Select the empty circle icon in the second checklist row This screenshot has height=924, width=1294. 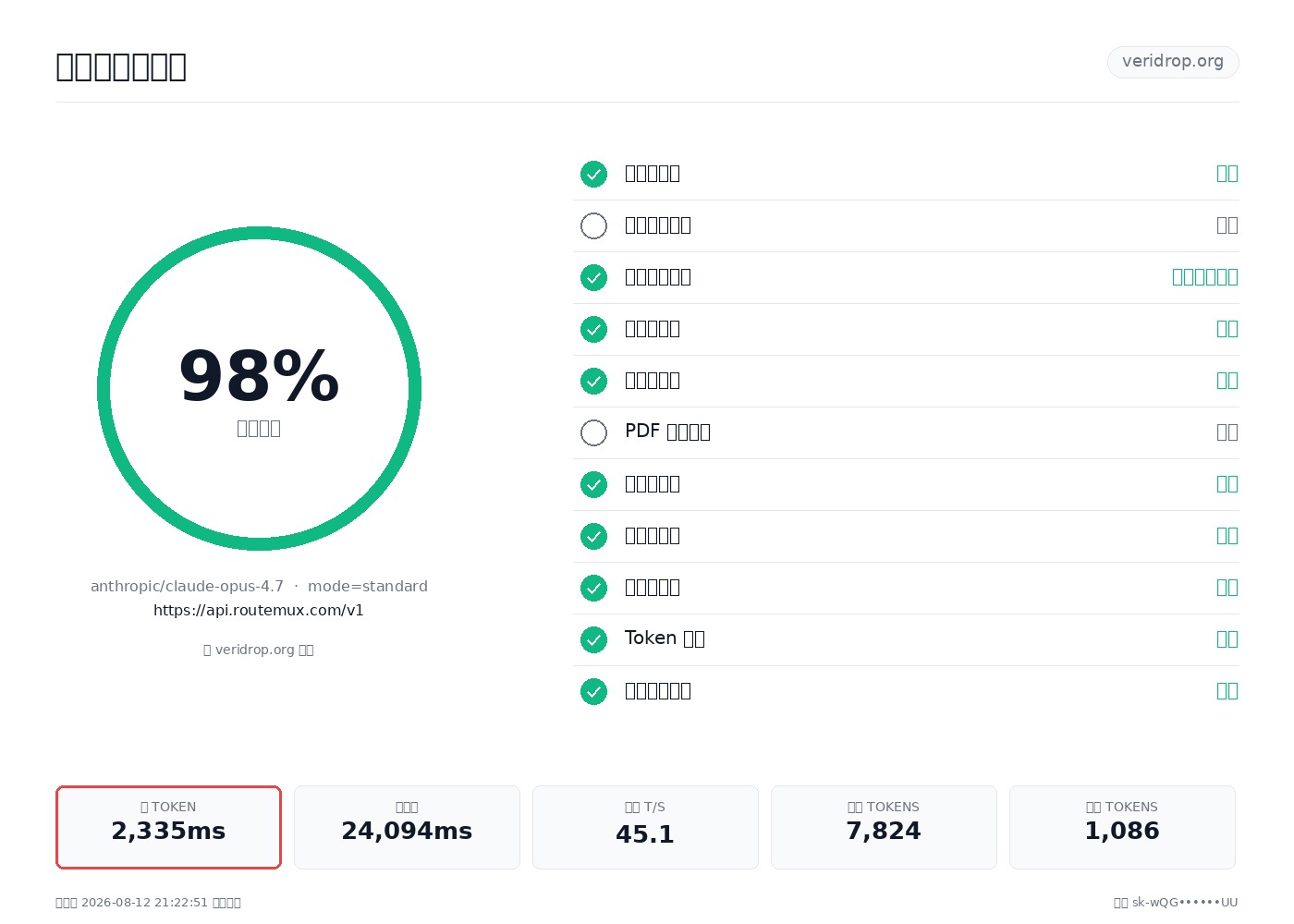click(593, 225)
